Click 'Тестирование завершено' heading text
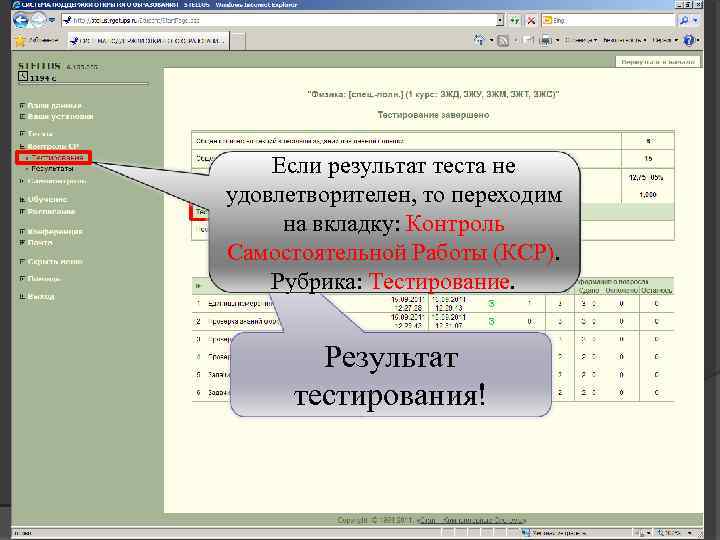Viewport: 720px width, 540px height. click(433, 115)
